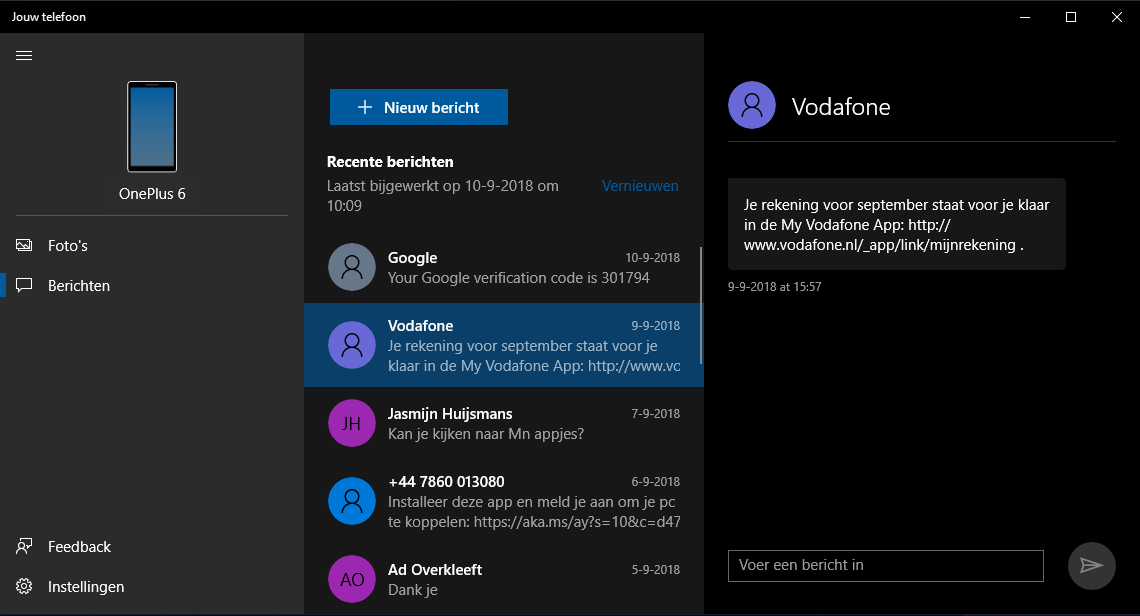
Task: Click the plus icon on Nieuw bericht
Action: tap(365, 108)
